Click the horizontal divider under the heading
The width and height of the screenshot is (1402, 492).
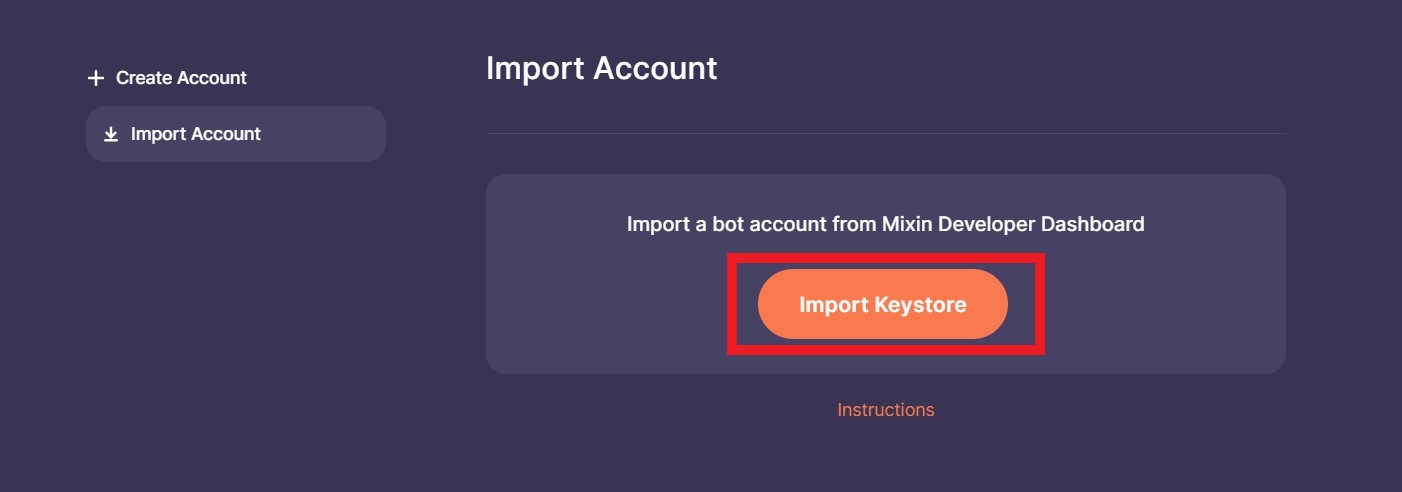click(x=885, y=133)
